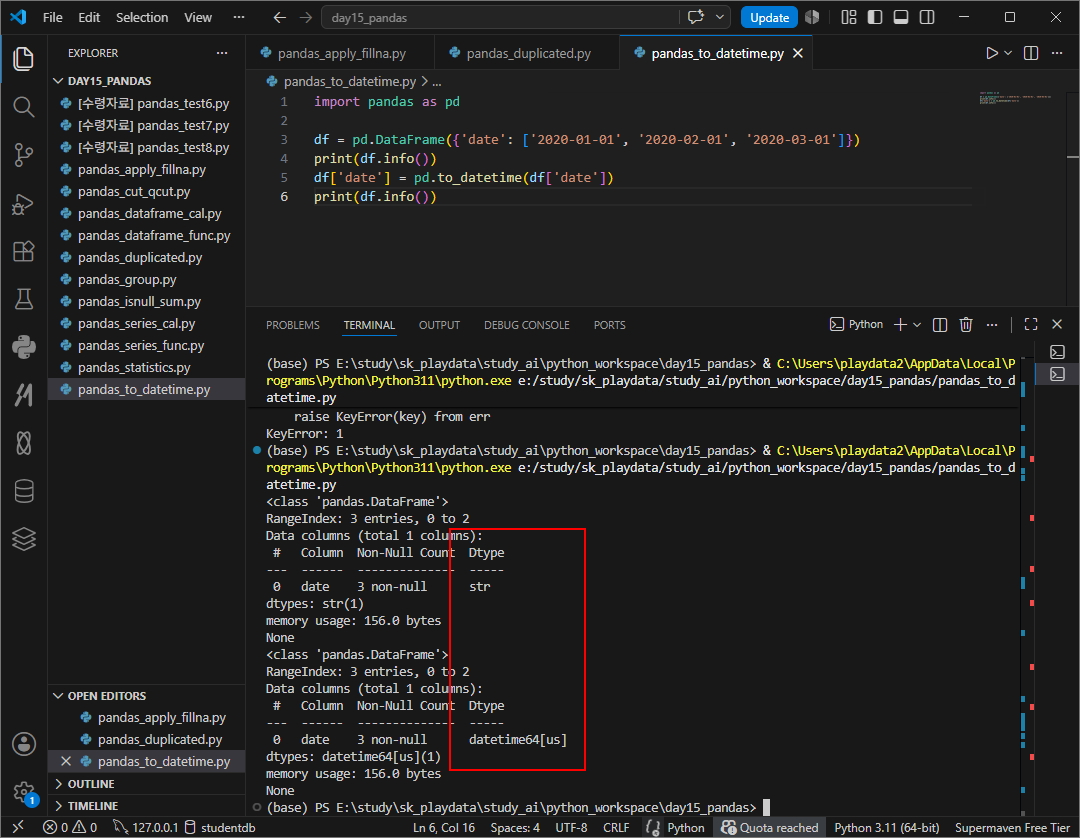Run the Python file with play button

click(x=991, y=53)
